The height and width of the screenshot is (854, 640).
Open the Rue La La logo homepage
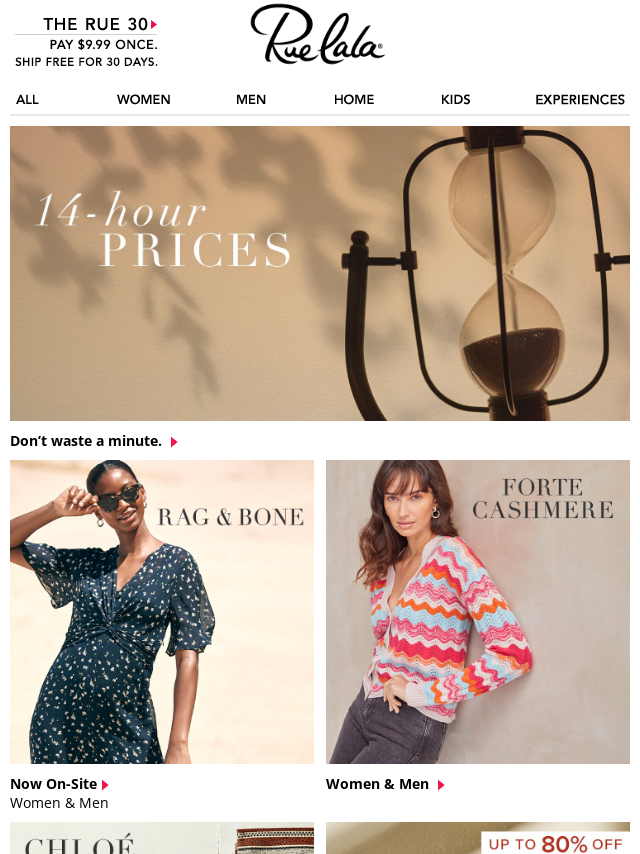318,34
